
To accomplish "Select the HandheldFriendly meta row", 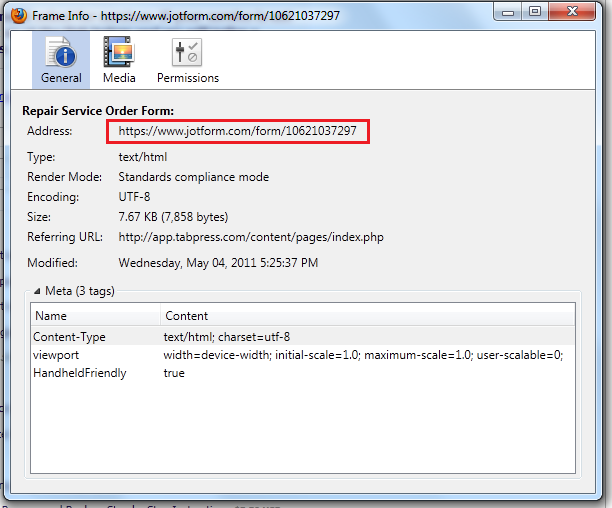I will pyautogui.click(x=300, y=373).
